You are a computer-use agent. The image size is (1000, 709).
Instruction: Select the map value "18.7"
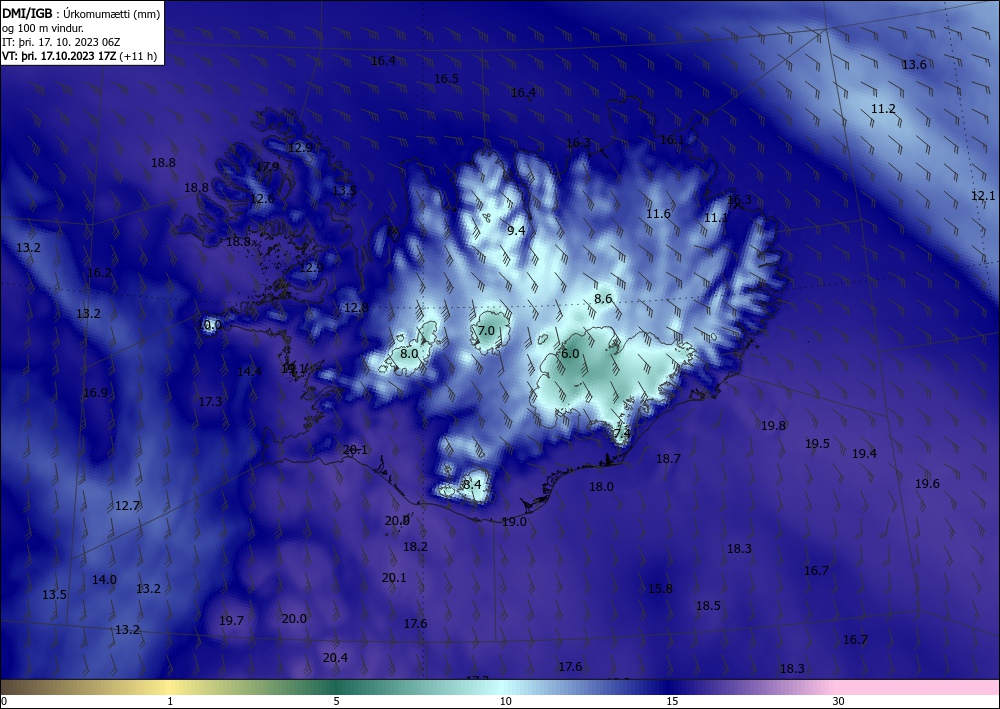(x=668, y=458)
